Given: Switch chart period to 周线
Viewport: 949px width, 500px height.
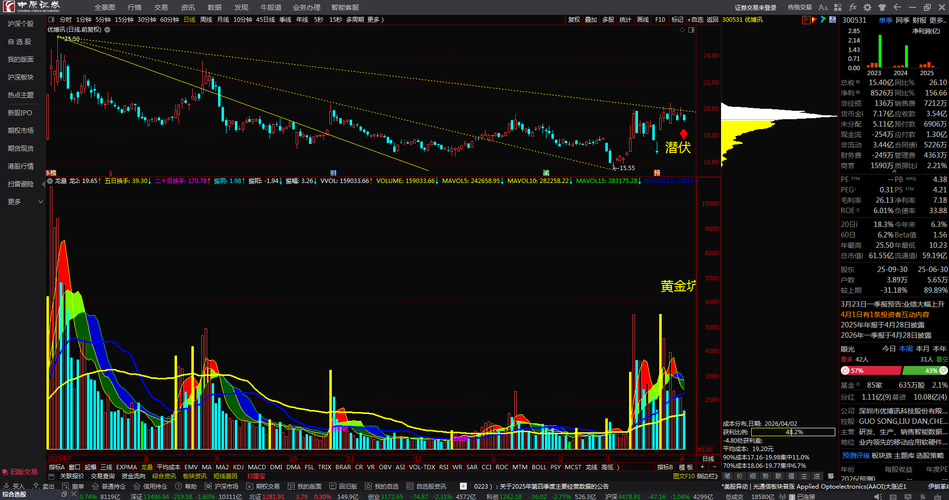Looking at the screenshot, I should coord(206,19).
